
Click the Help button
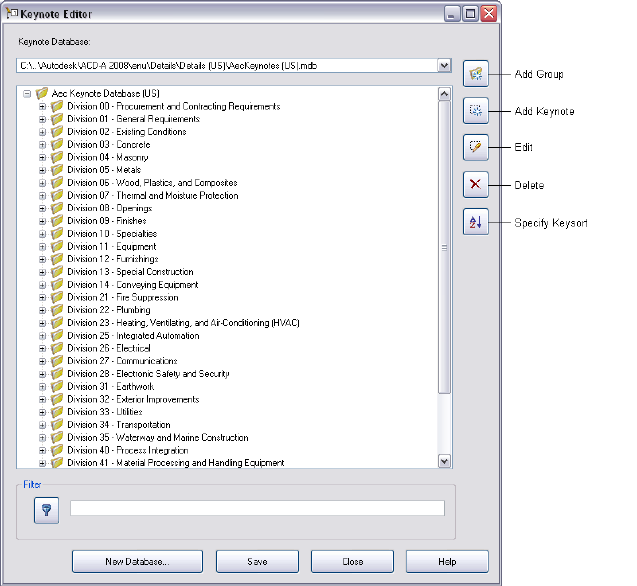point(447,562)
